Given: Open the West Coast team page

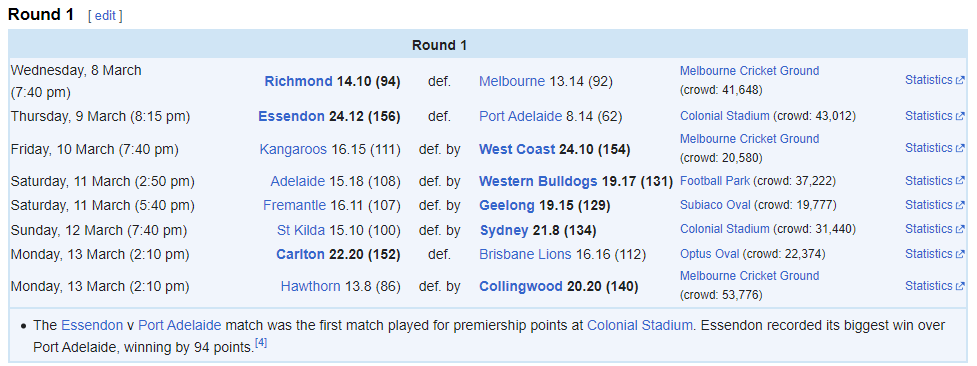Looking at the screenshot, I should [x=517, y=150].
